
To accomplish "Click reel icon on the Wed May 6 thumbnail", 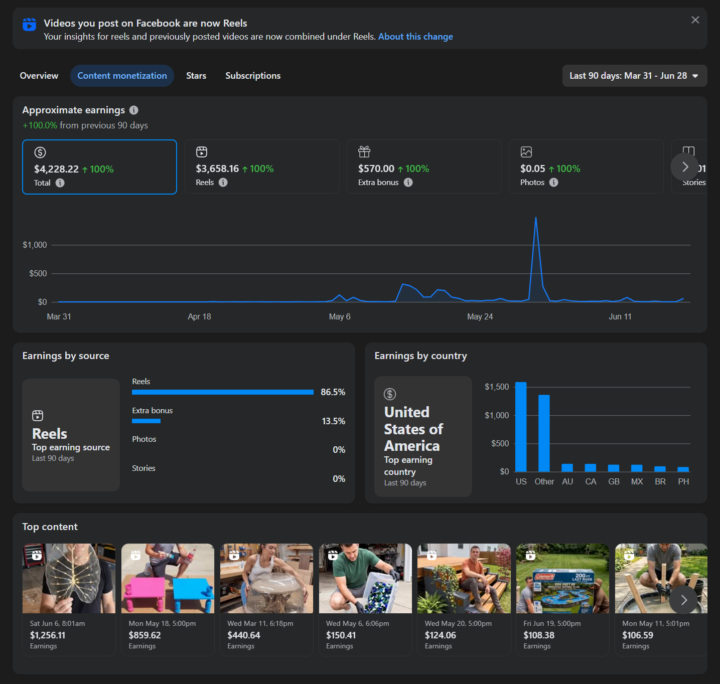I will click(333, 555).
